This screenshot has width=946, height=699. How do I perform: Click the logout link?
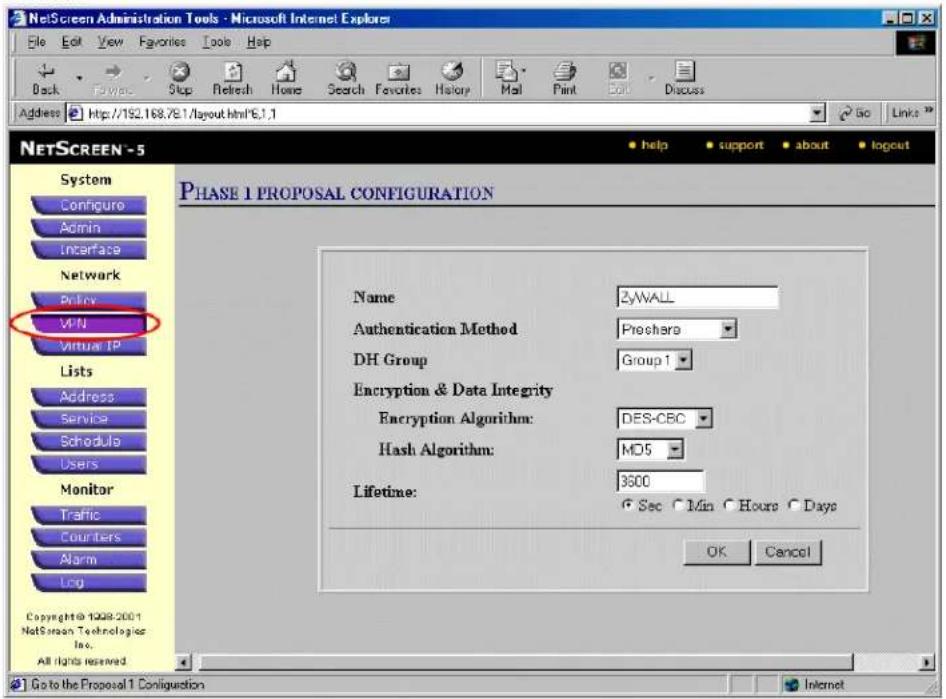pyautogui.click(x=890, y=145)
